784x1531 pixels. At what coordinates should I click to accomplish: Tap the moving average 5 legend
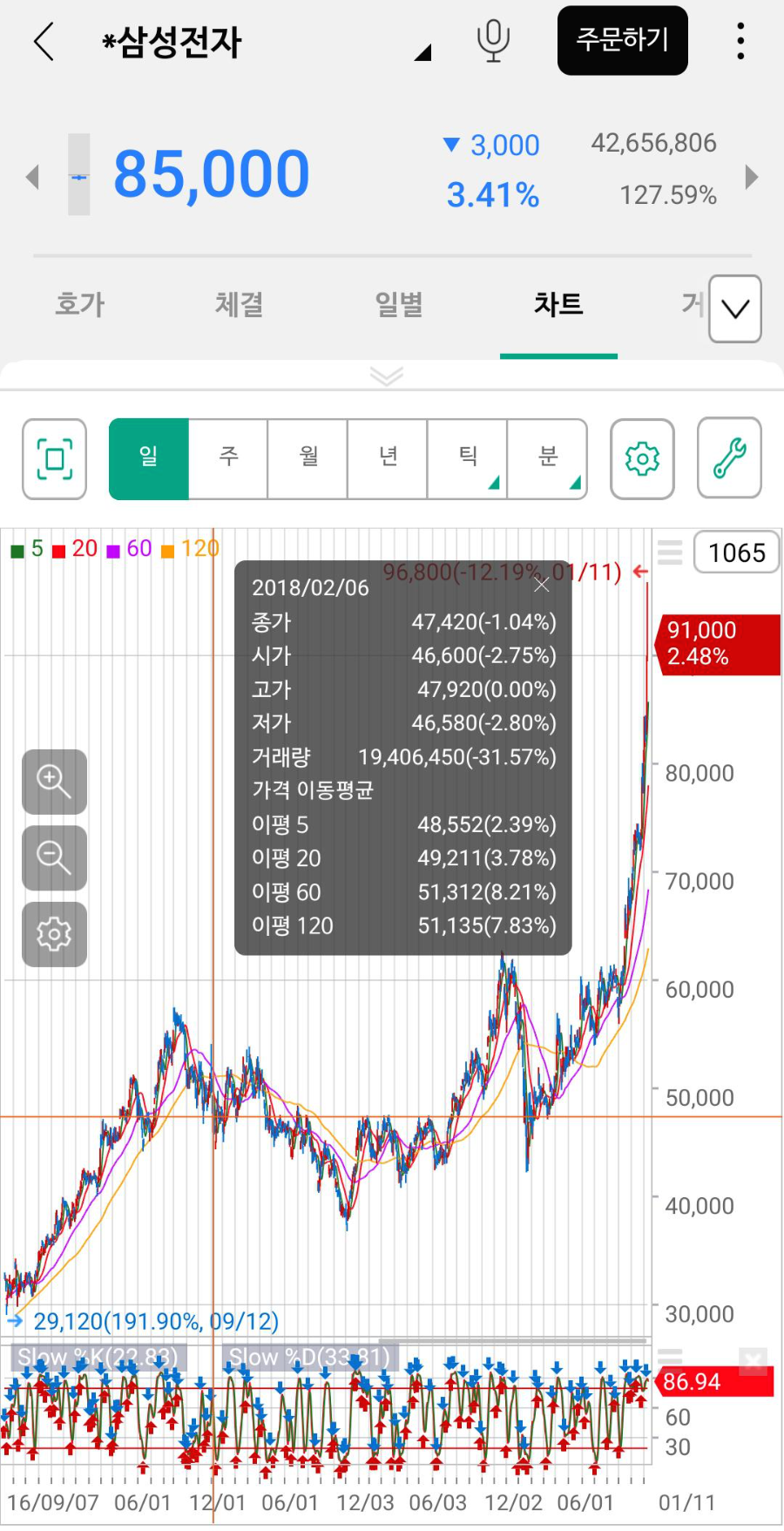27,549
